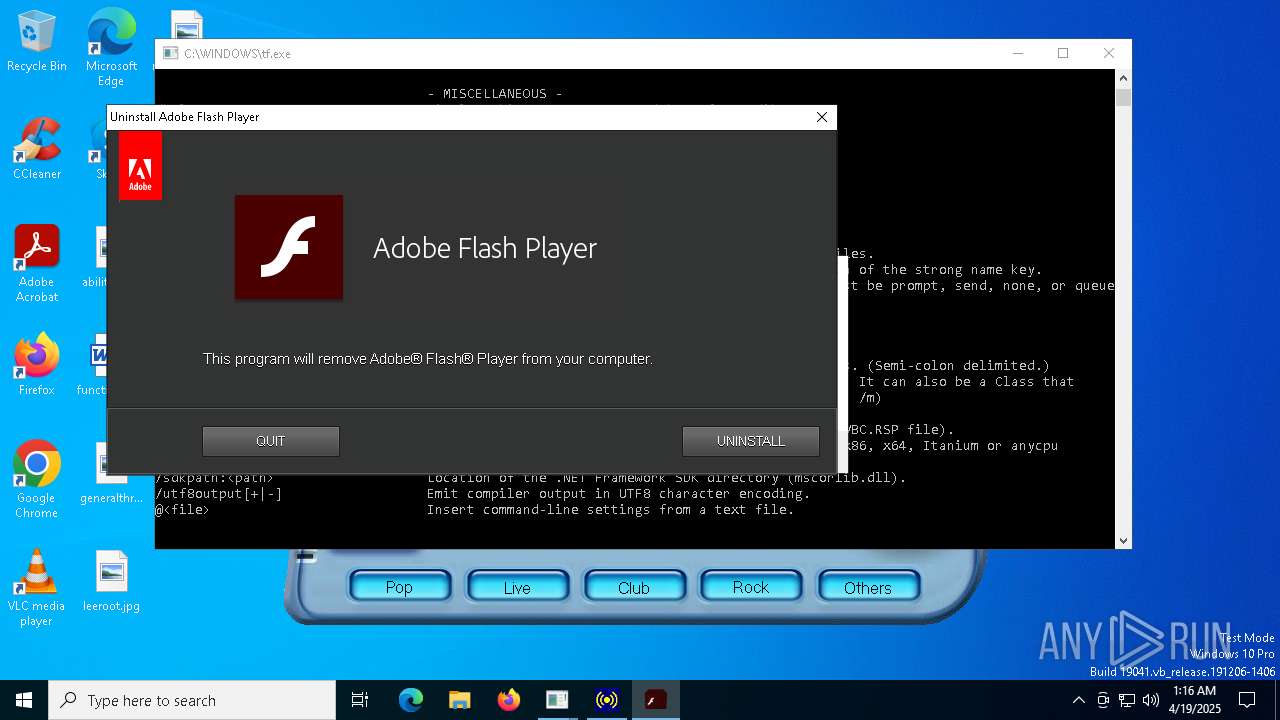Open the Microsoft Edge desktop shortcut

pos(111,48)
